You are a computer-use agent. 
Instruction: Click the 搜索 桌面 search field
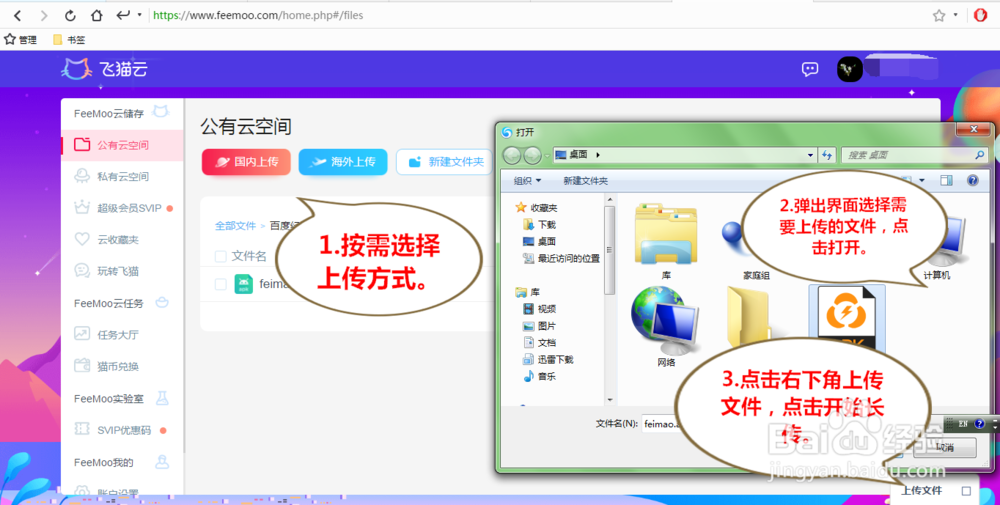[915, 155]
